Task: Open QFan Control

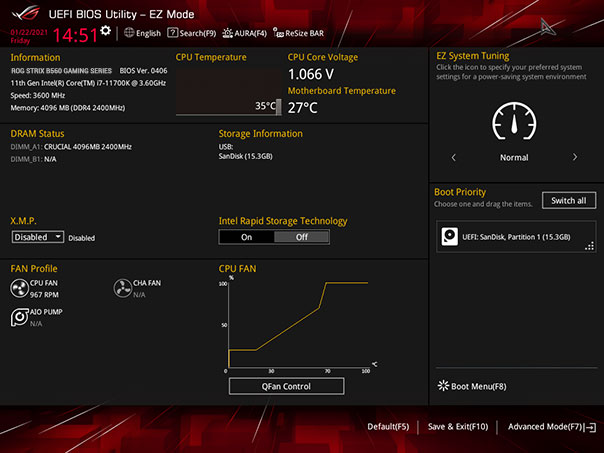Action: (286, 386)
